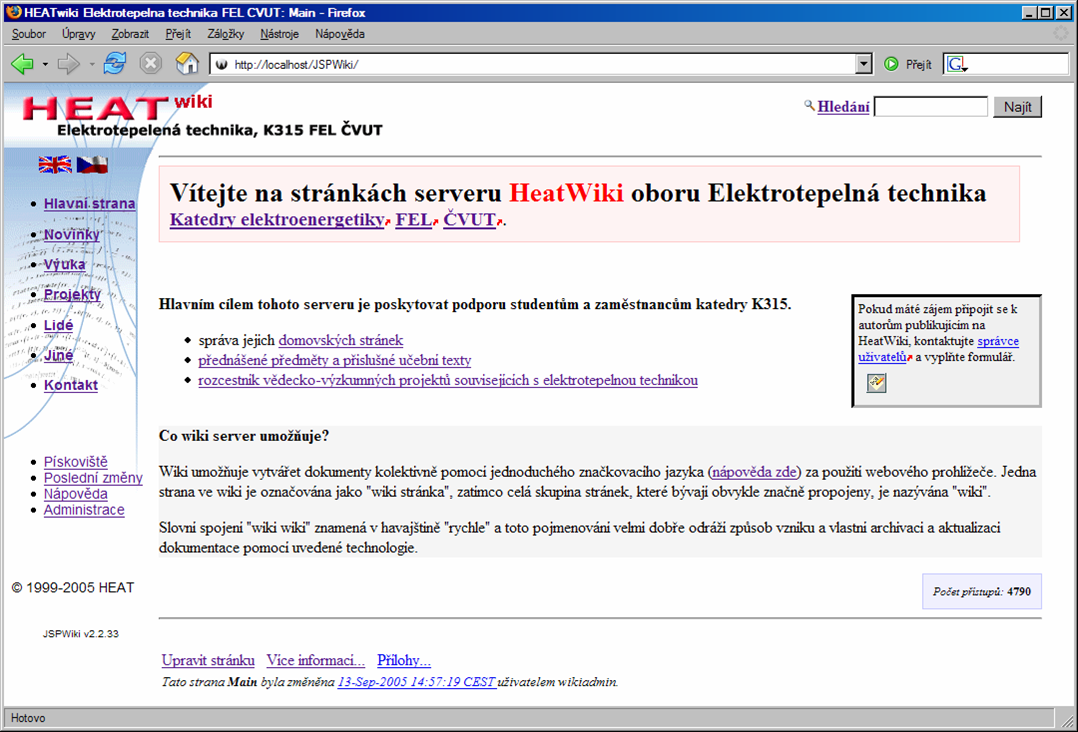The image size is (1078, 732).
Task: Open the 'nápověda zde' link
Action: (754, 472)
